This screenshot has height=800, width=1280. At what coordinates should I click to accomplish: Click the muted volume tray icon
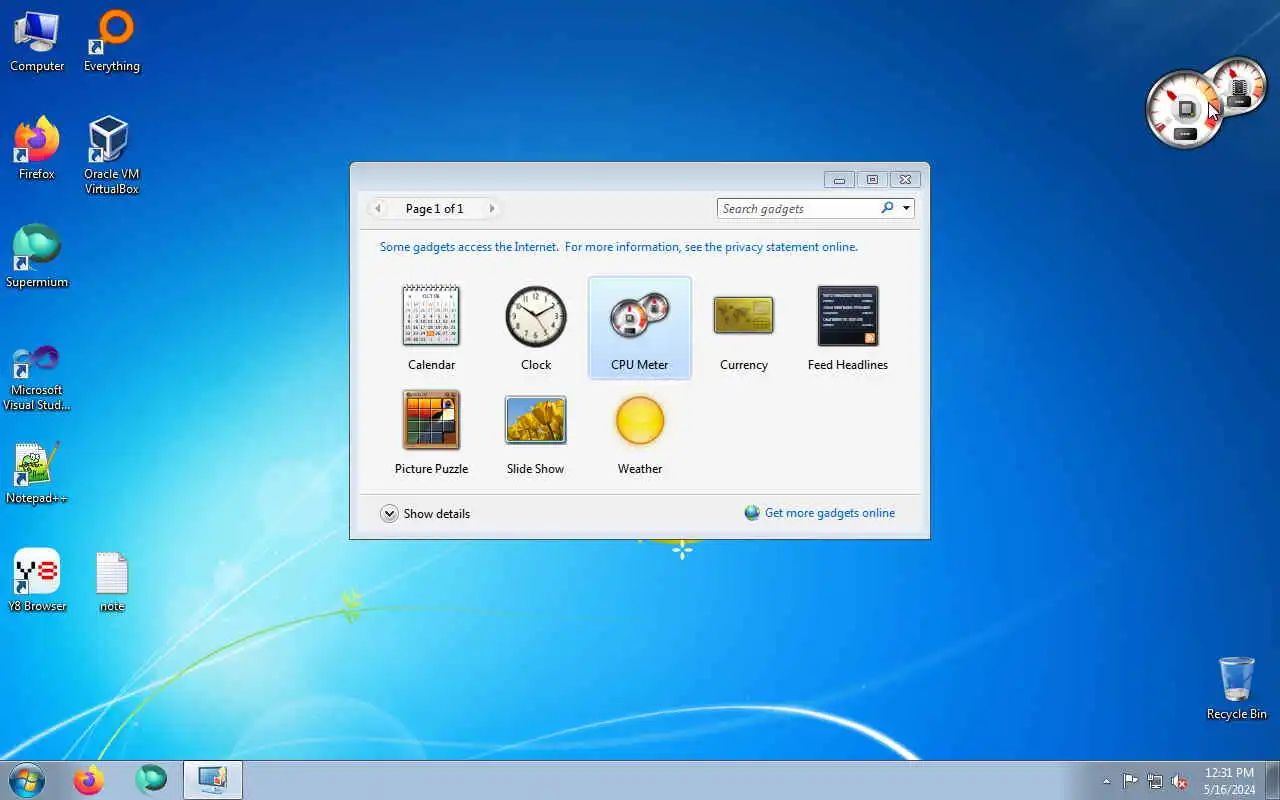pos(1180,781)
